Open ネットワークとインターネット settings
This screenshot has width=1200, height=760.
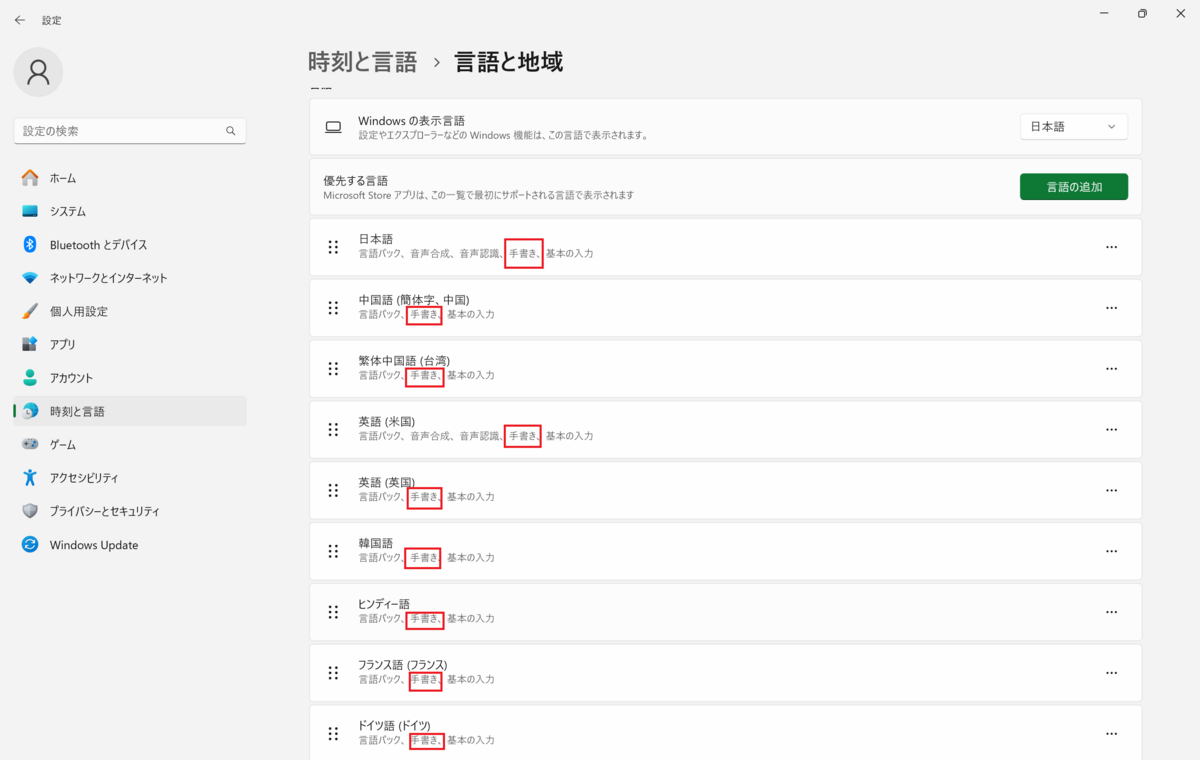pyautogui.click(x=130, y=278)
